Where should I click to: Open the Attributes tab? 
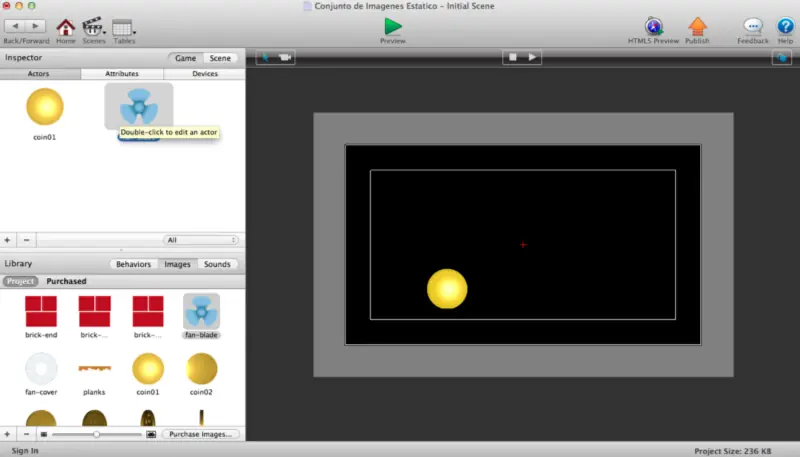click(122, 74)
